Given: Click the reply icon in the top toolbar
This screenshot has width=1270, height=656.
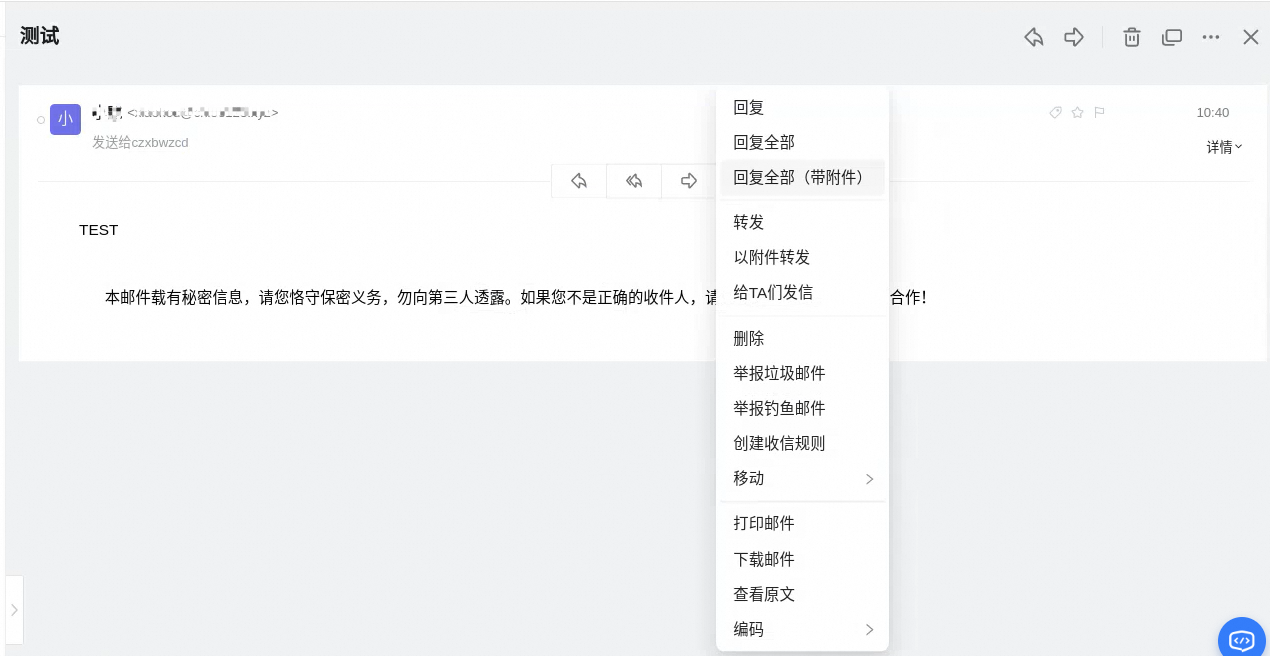Looking at the screenshot, I should coord(1034,37).
